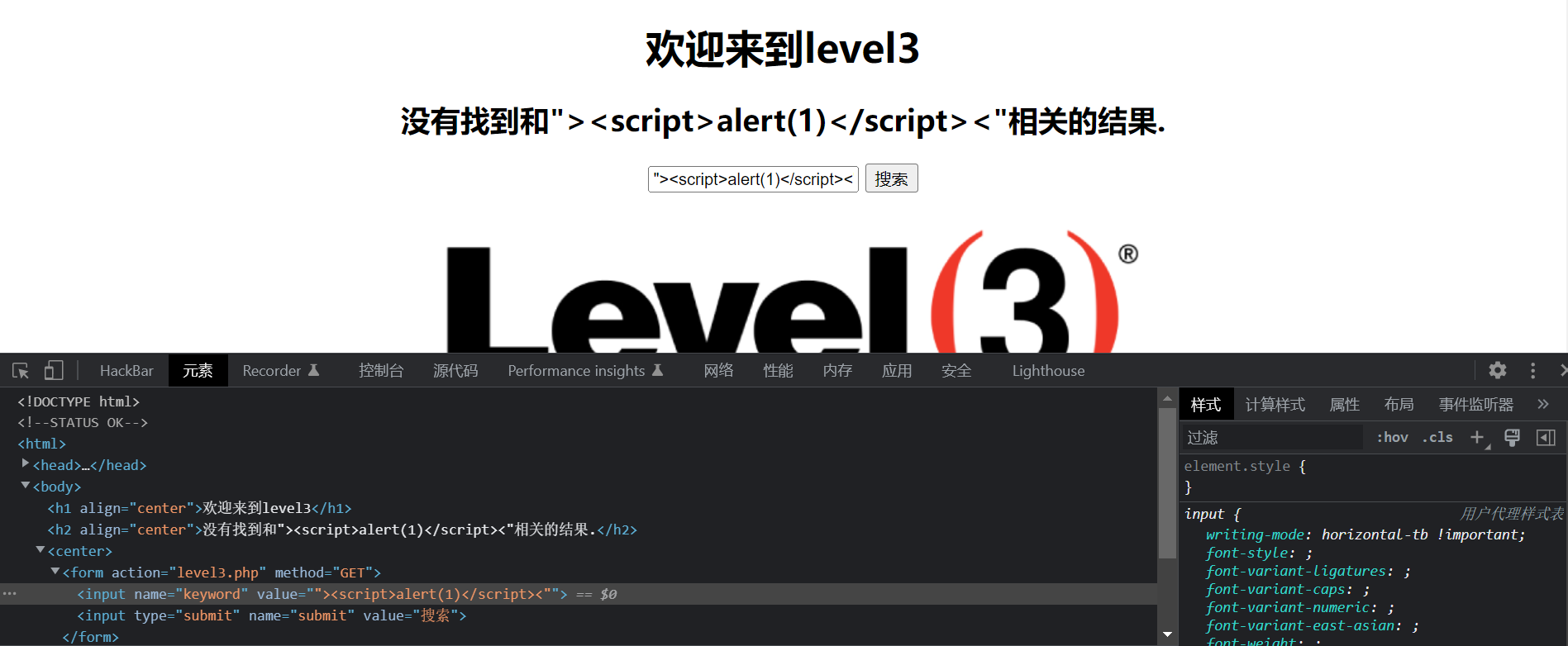Click the flask icon beside Performance insights
Image resolution: width=1568 pixels, height=646 pixels.
coord(658,371)
